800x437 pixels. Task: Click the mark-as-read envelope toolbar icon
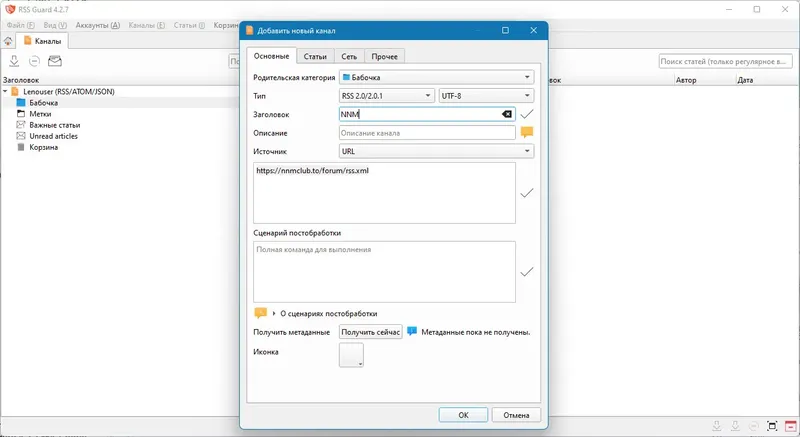[55, 61]
